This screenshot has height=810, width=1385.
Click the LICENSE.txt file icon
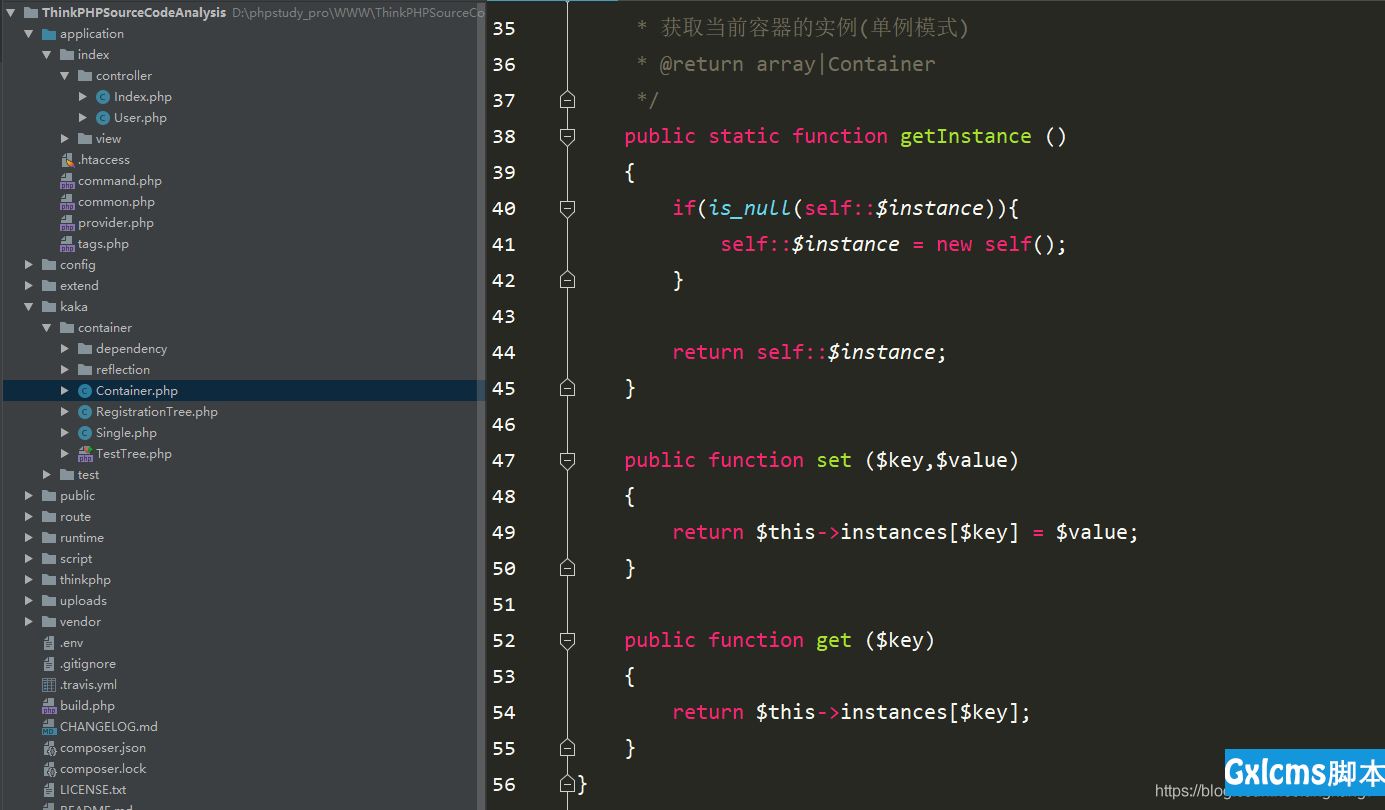[49, 790]
